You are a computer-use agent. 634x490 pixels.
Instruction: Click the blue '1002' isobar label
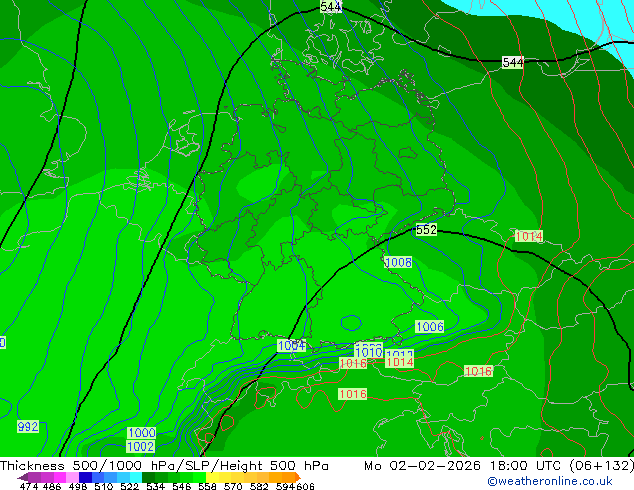pos(140,446)
